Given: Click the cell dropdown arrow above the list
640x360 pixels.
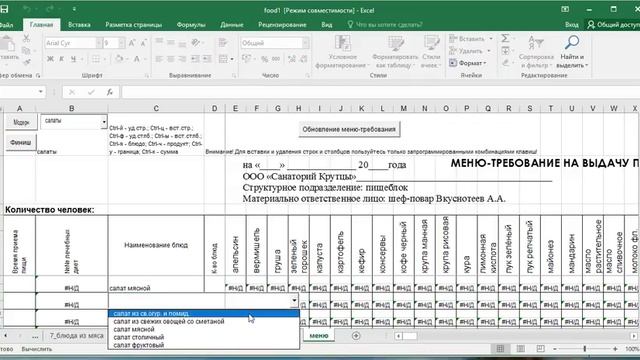Looking at the screenshot, I should (x=294, y=301).
